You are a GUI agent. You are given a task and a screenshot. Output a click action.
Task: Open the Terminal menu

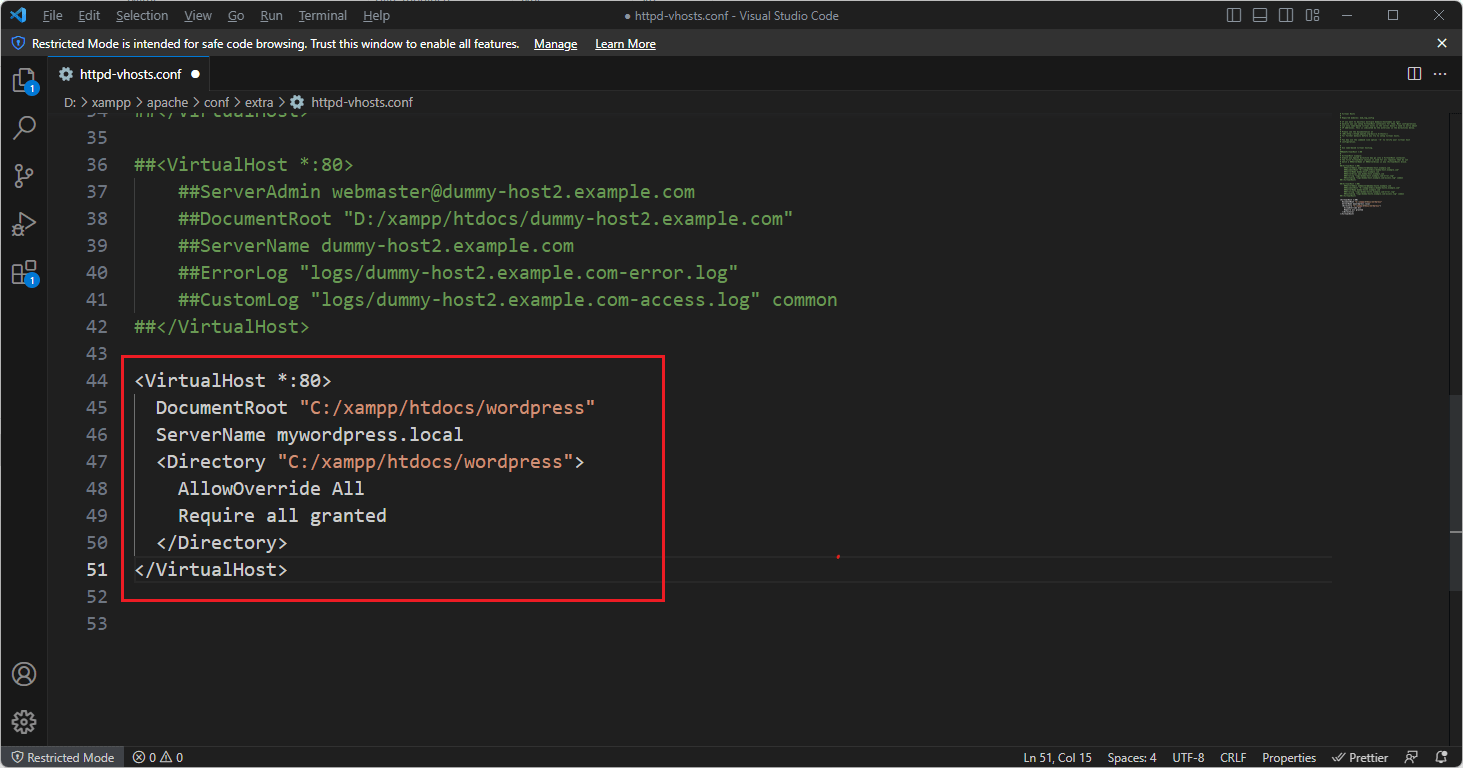click(322, 15)
